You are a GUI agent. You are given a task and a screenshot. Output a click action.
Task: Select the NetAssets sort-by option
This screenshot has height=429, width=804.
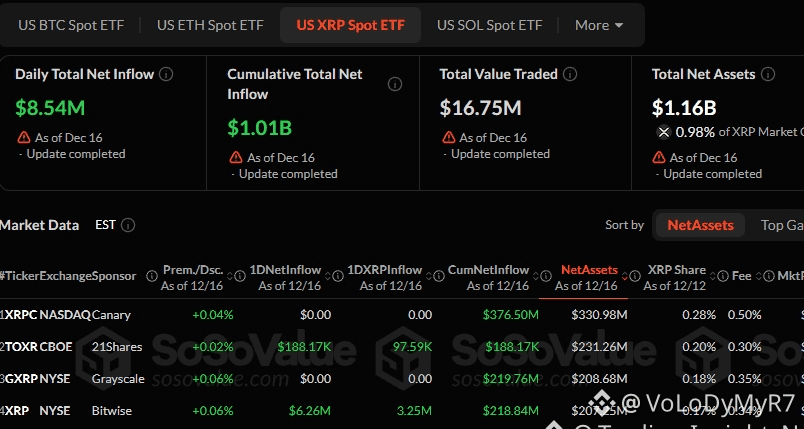point(700,225)
